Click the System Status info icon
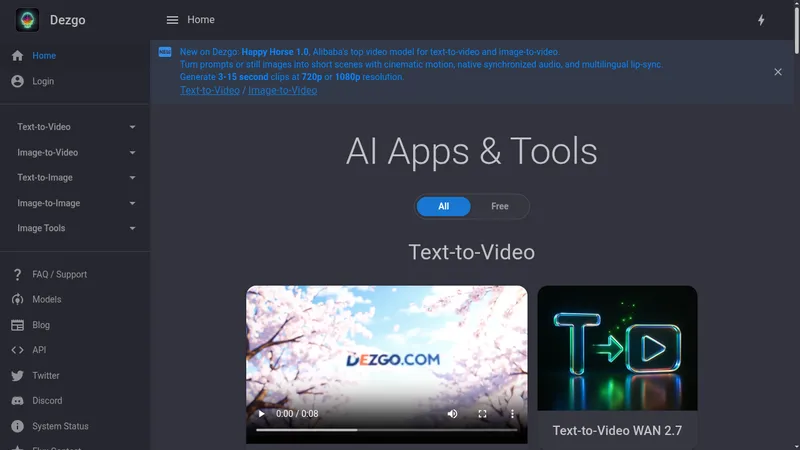Screen dimensions: 800x450 pos(17,426)
